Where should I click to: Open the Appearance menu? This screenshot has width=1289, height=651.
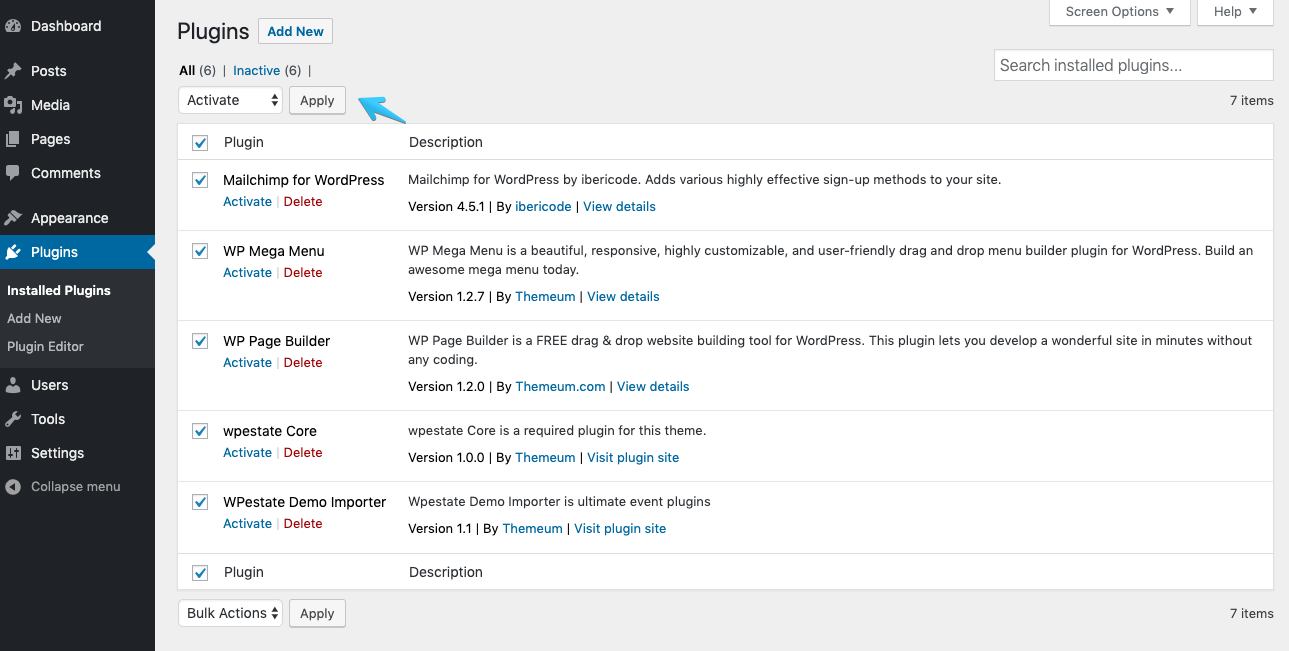69,218
